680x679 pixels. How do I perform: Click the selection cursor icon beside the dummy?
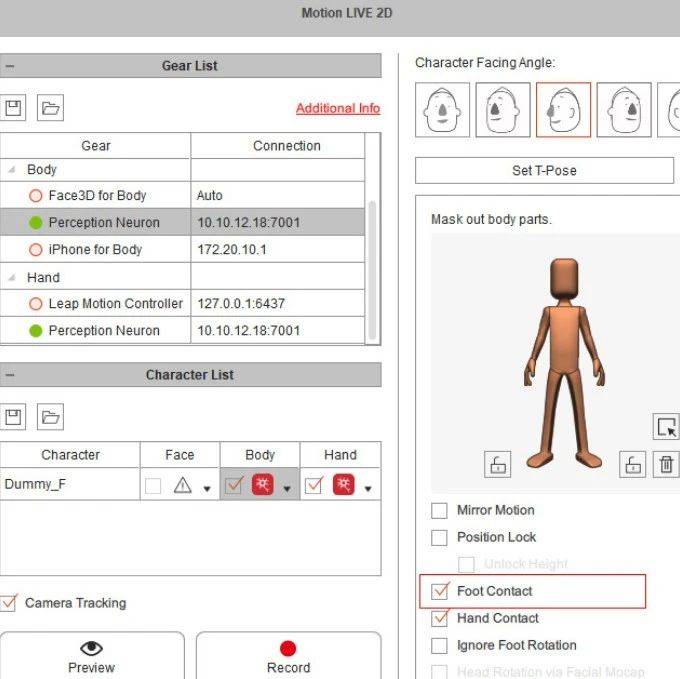click(666, 427)
